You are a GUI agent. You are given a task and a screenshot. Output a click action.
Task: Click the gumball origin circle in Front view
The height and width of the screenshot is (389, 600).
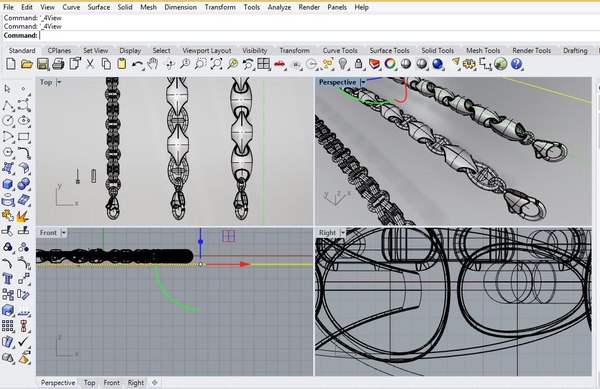pos(201,264)
